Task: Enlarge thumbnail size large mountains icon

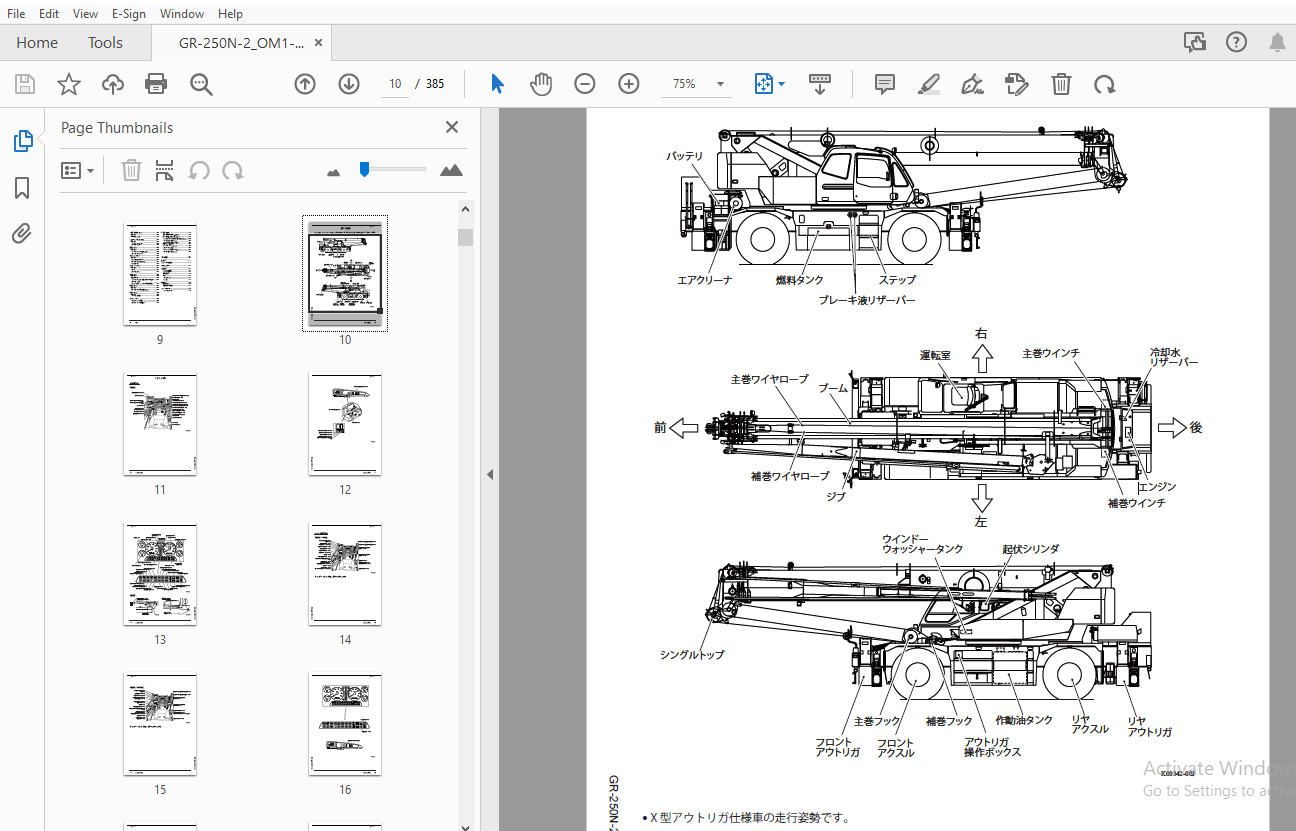Action: 451,170
